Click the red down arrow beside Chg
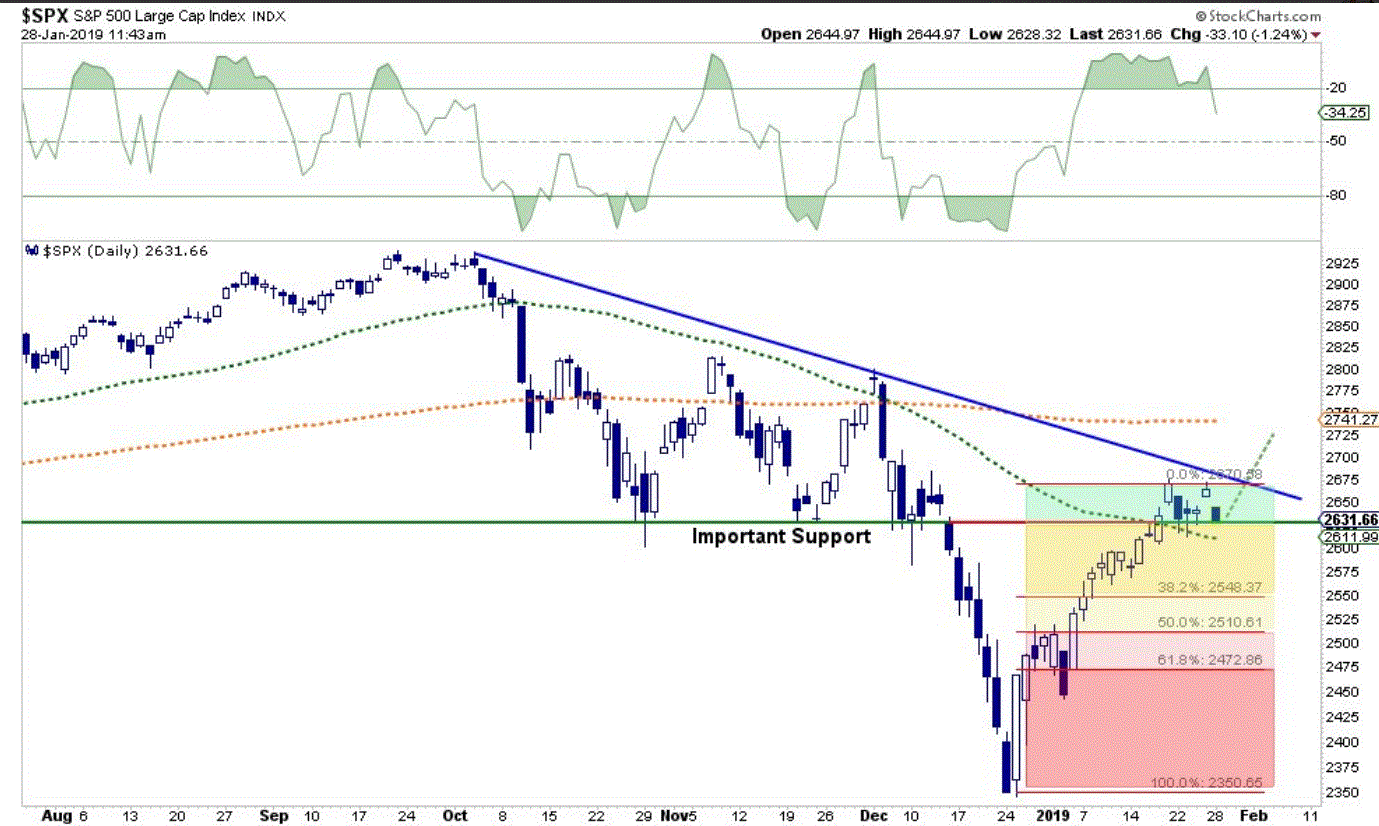 point(1314,35)
